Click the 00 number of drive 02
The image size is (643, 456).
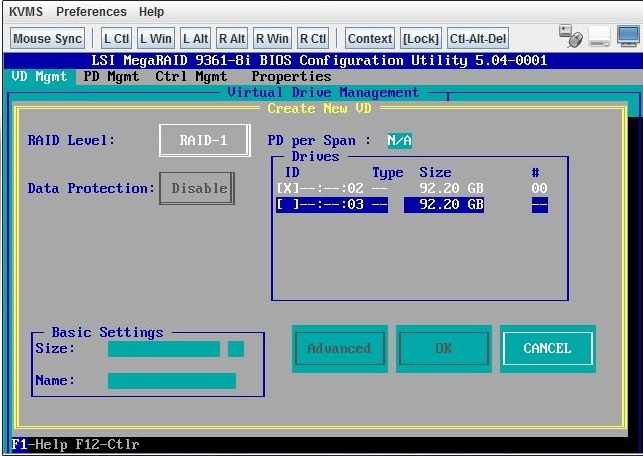coord(539,188)
